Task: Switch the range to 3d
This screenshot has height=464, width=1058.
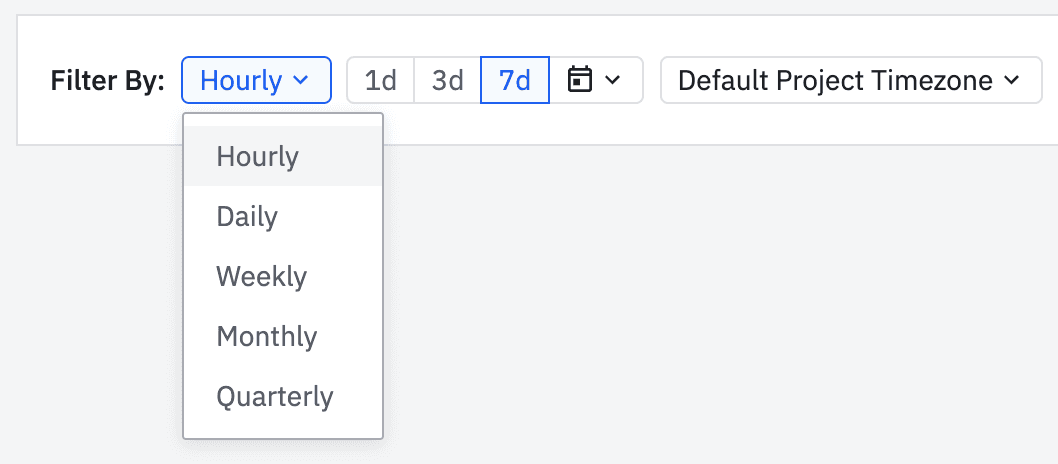Action: pos(447,80)
